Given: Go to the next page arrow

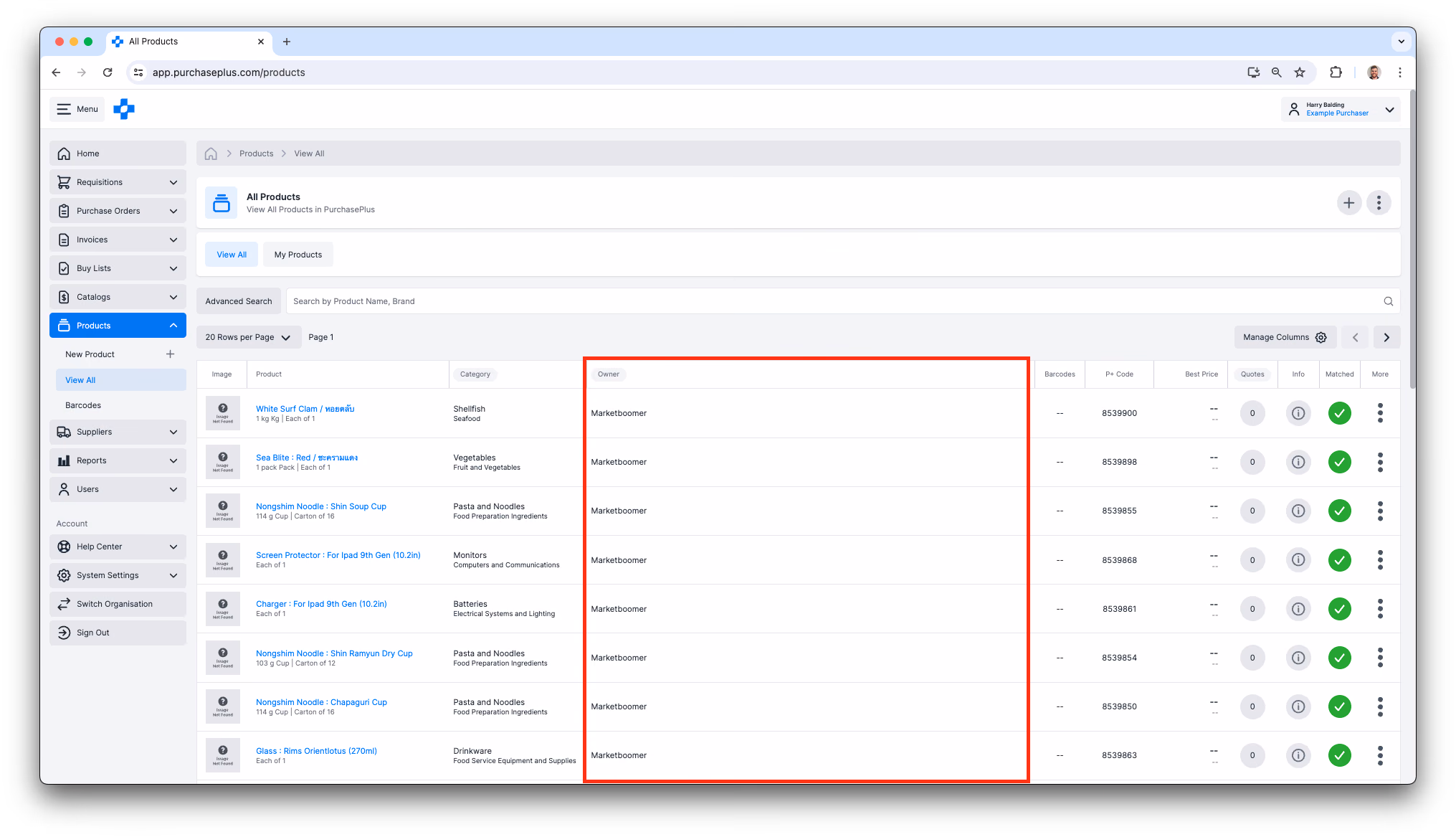Looking at the screenshot, I should (x=1386, y=337).
